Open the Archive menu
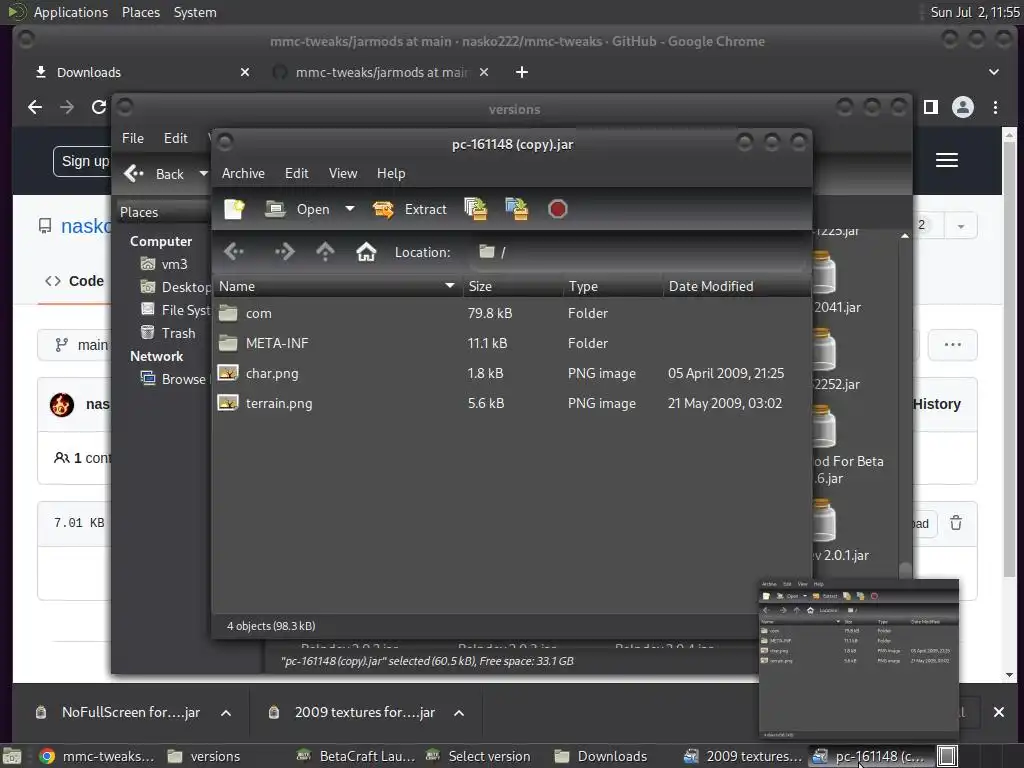 tap(243, 173)
